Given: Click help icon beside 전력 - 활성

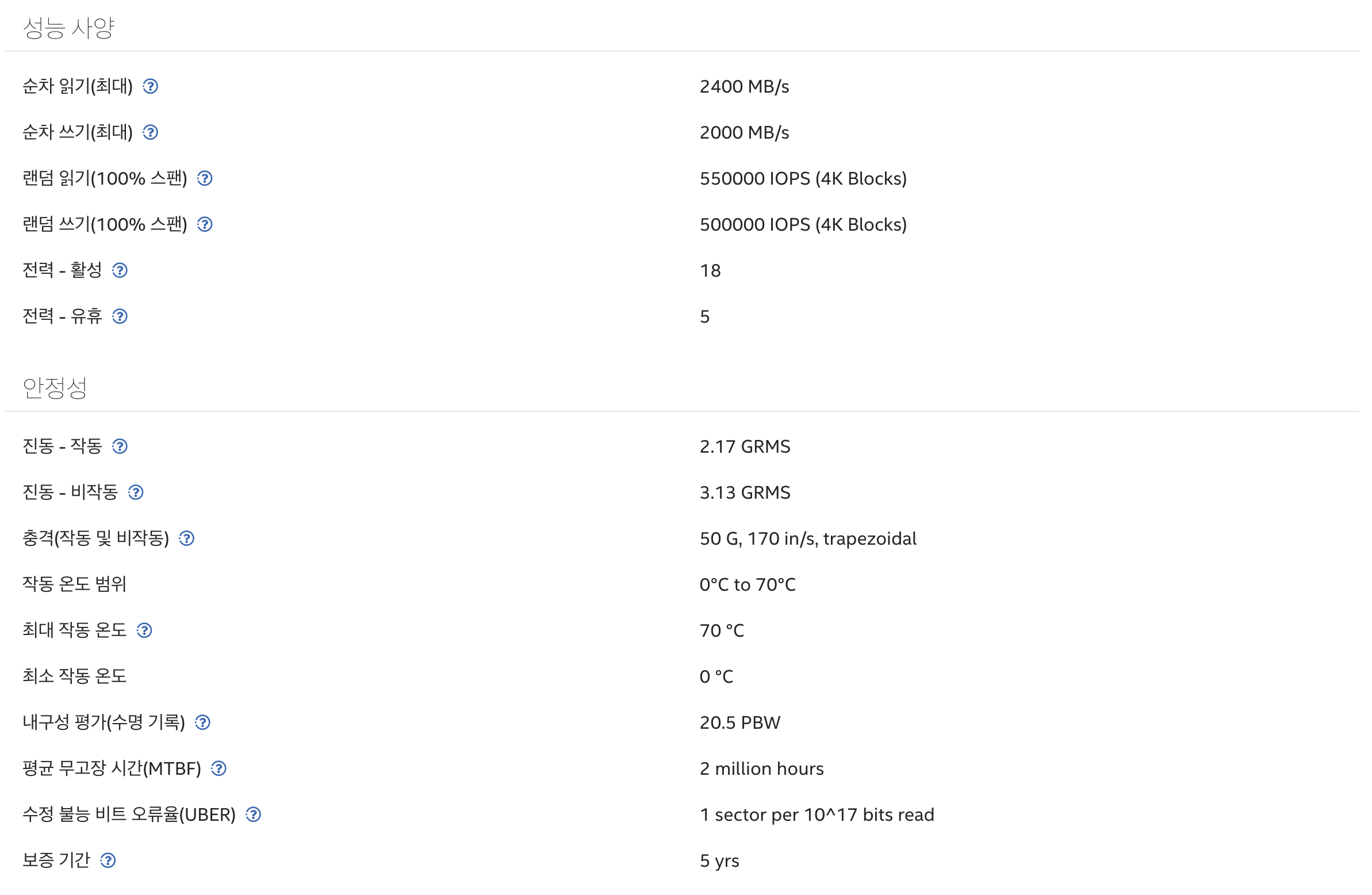Looking at the screenshot, I should point(120,270).
